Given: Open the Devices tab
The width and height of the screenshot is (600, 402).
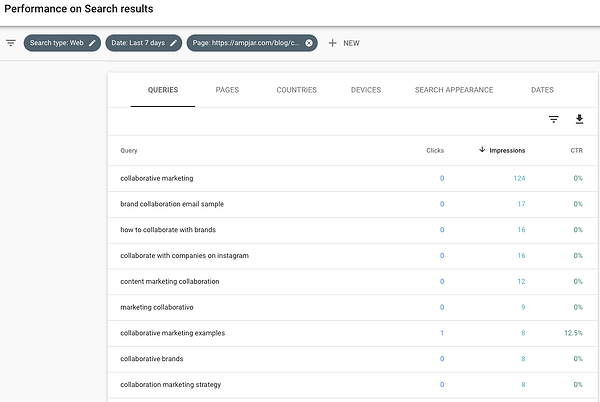Looking at the screenshot, I should pos(366,90).
